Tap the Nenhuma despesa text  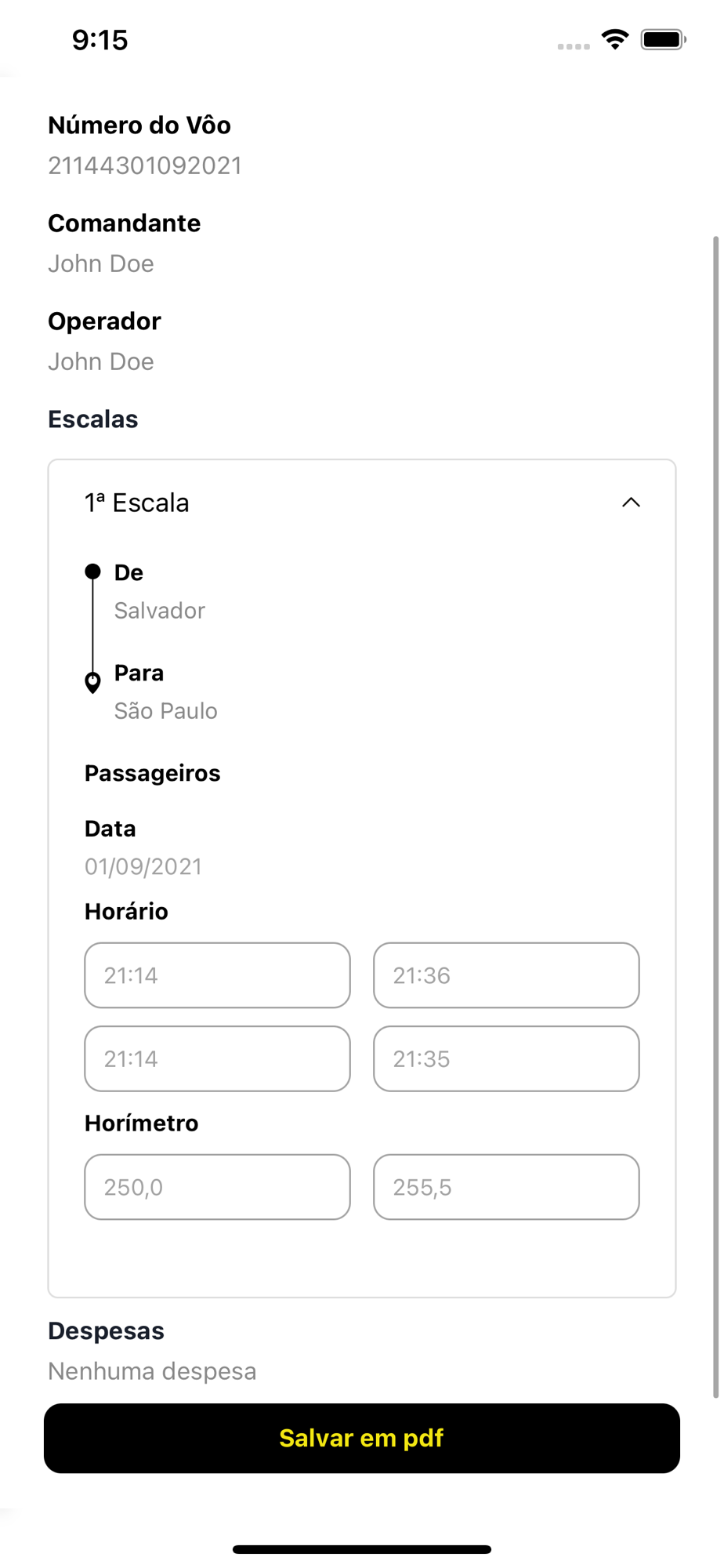[152, 1371]
